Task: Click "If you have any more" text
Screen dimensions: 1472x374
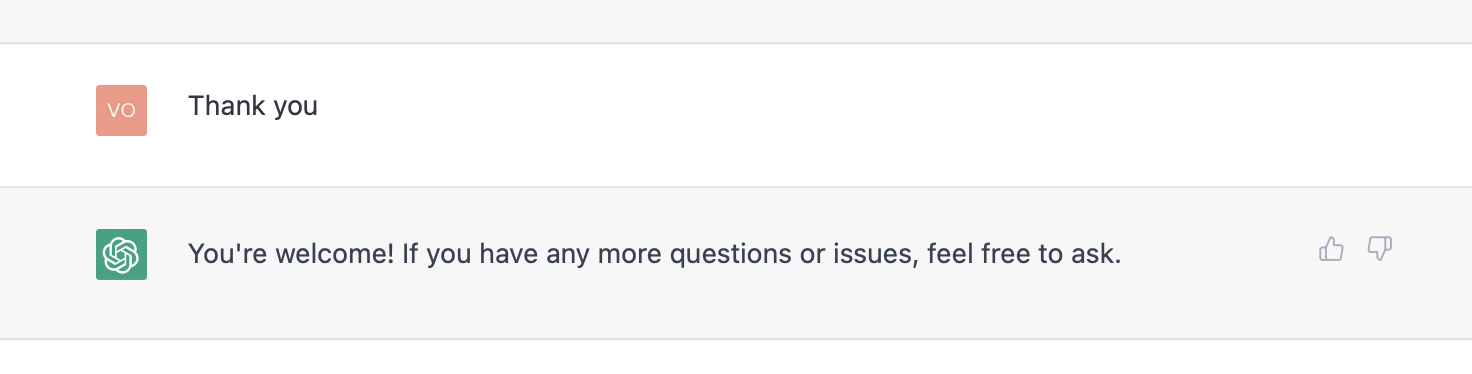Action: [532, 255]
